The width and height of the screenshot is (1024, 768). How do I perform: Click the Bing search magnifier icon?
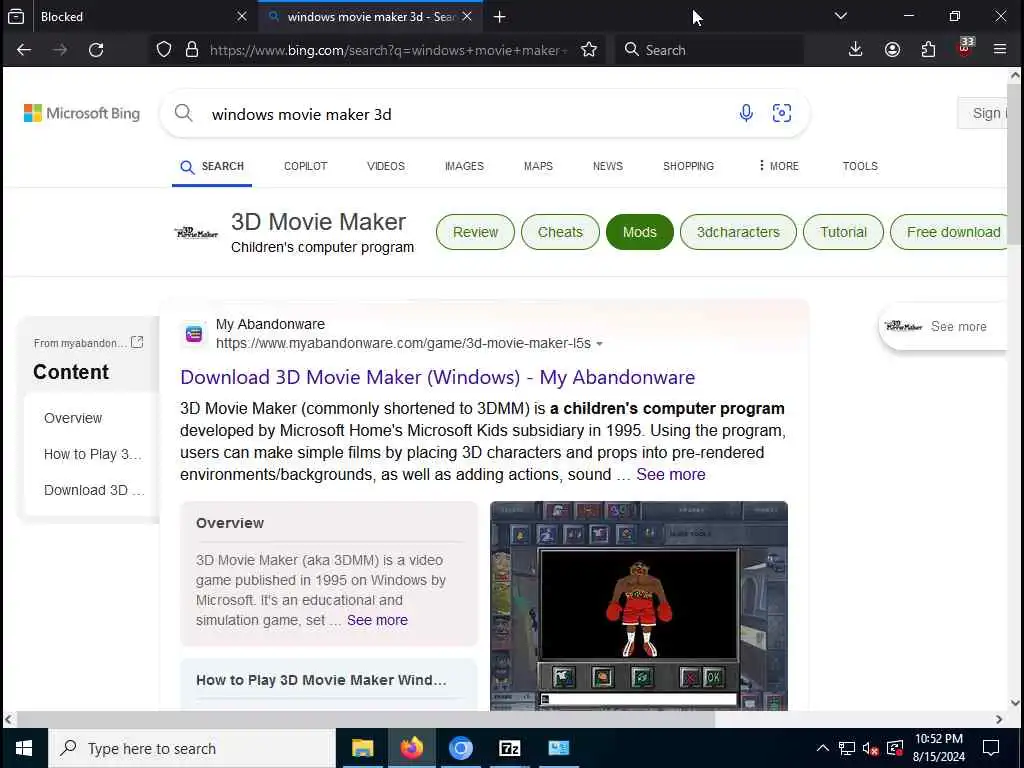point(184,113)
